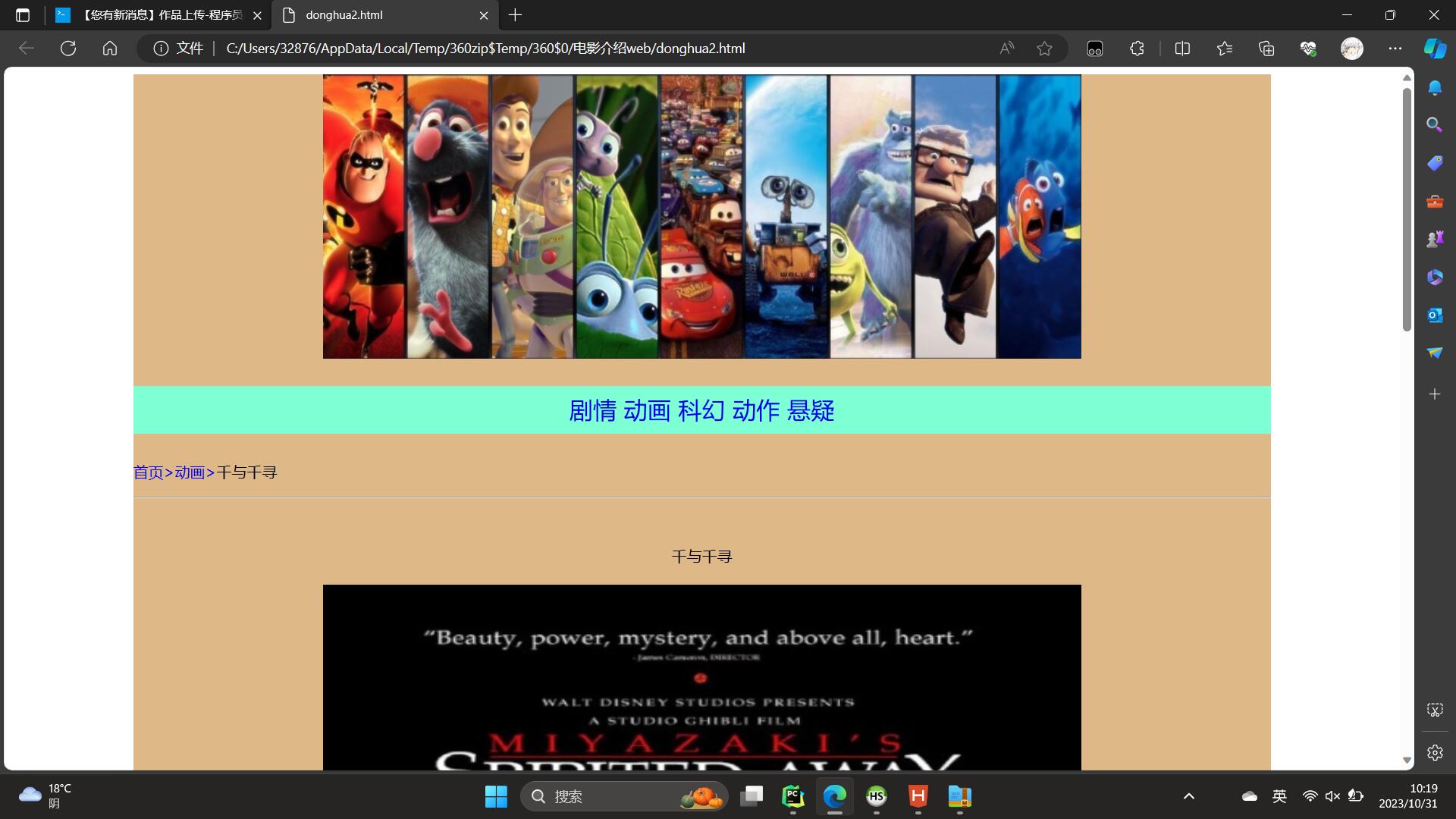
Task: Open the 动画 navigation bar link
Action: point(647,410)
